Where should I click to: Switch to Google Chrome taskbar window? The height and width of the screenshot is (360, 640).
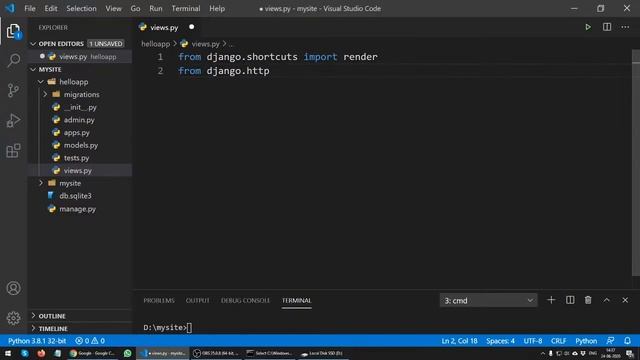(x=93, y=353)
